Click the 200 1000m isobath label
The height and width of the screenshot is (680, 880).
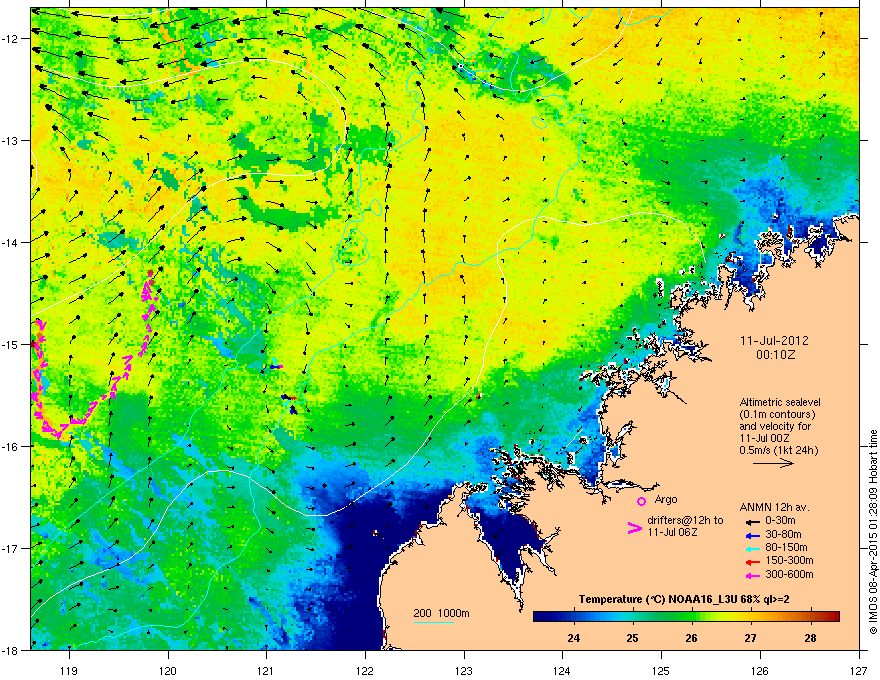point(441,613)
